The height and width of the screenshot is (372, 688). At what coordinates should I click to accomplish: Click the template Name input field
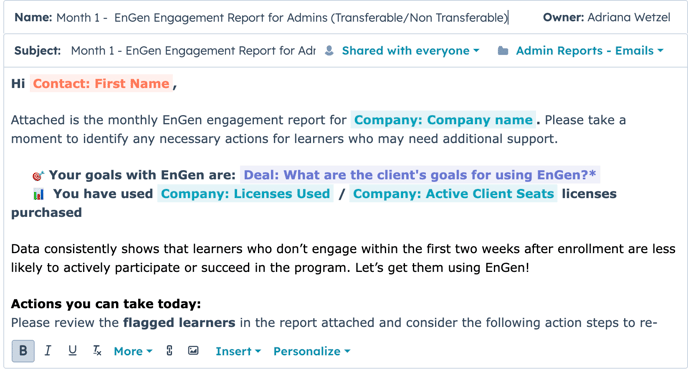(282, 18)
